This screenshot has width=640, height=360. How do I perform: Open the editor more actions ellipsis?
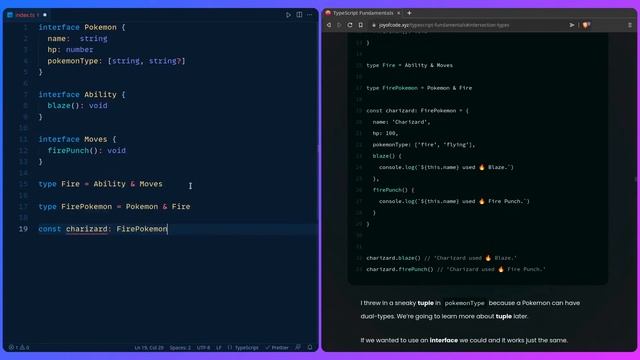pos(310,15)
